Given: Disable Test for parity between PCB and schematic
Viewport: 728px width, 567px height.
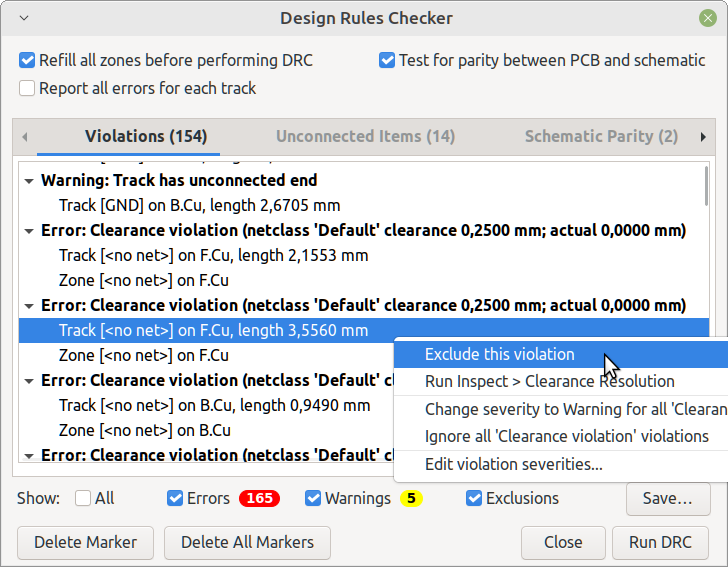Looking at the screenshot, I should (x=387, y=60).
